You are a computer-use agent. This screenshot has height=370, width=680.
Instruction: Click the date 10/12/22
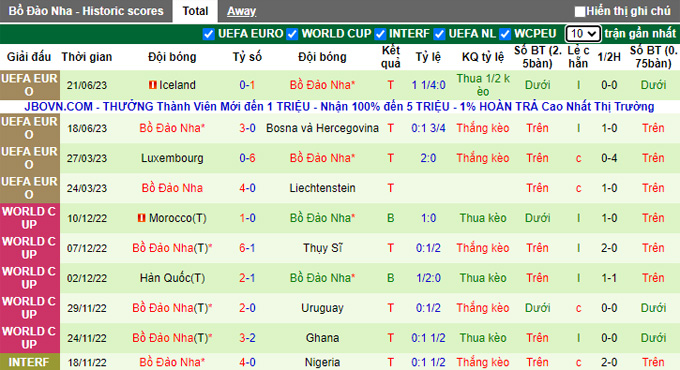[x=87, y=218]
